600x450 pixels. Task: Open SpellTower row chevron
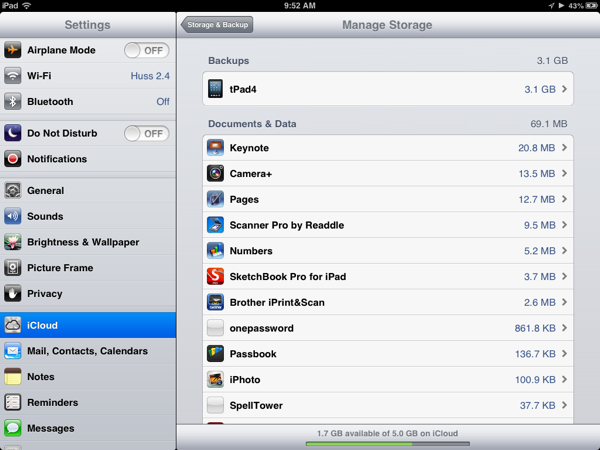564,405
